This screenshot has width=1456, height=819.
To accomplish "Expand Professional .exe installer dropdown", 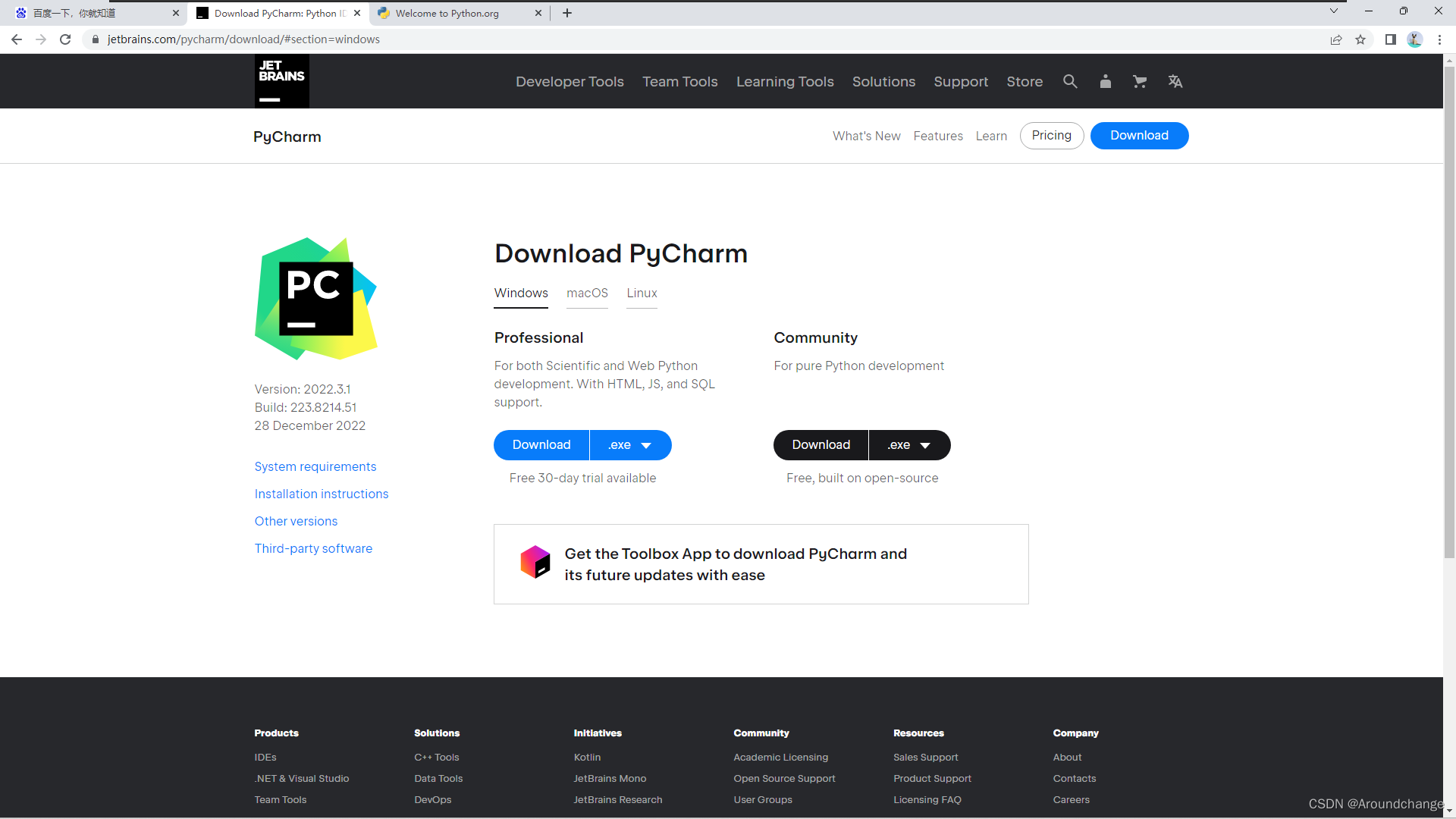I will click(630, 445).
